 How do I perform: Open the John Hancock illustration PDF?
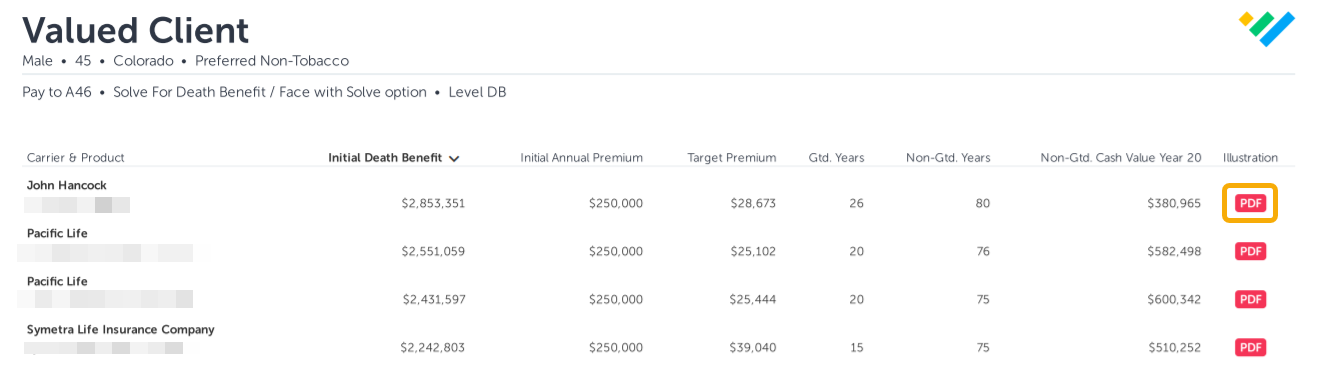(x=1250, y=203)
